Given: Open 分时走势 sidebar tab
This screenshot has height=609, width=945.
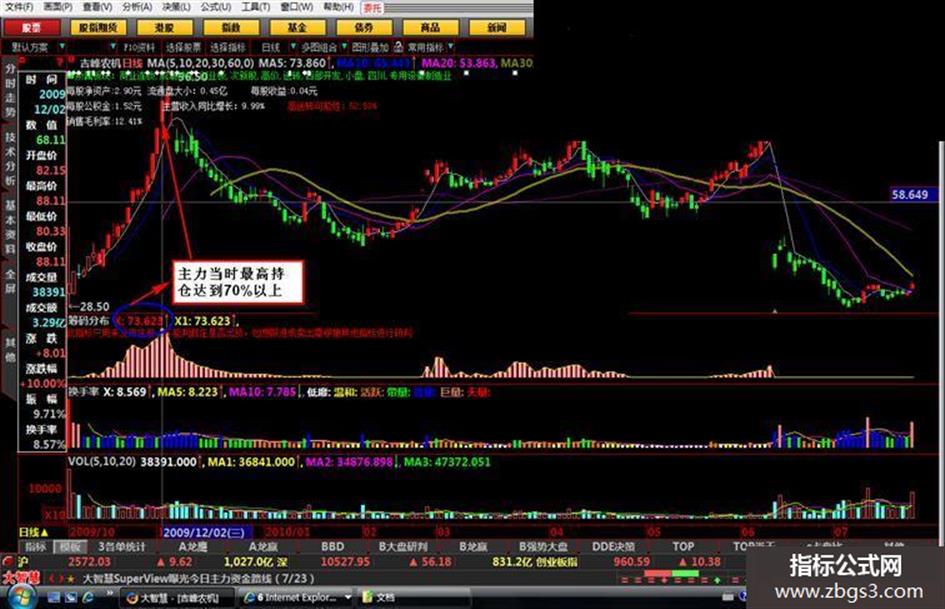Looking at the screenshot, I should (10, 90).
